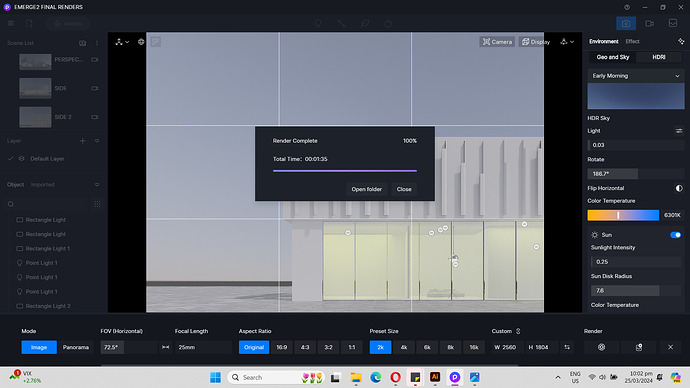The width and height of the screenshot is (690, 388).
Task: Click the globe icon in viewport
Action: 141,42
